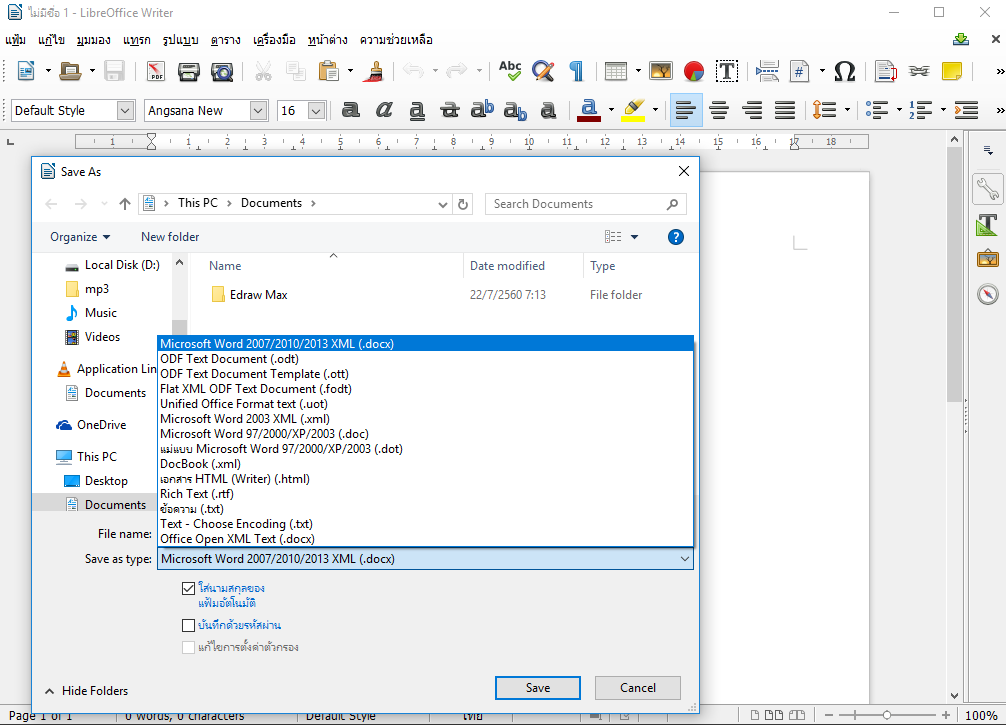
Task: Open the sidebar Navigator compass icon
Action: (x=988, y=294)
